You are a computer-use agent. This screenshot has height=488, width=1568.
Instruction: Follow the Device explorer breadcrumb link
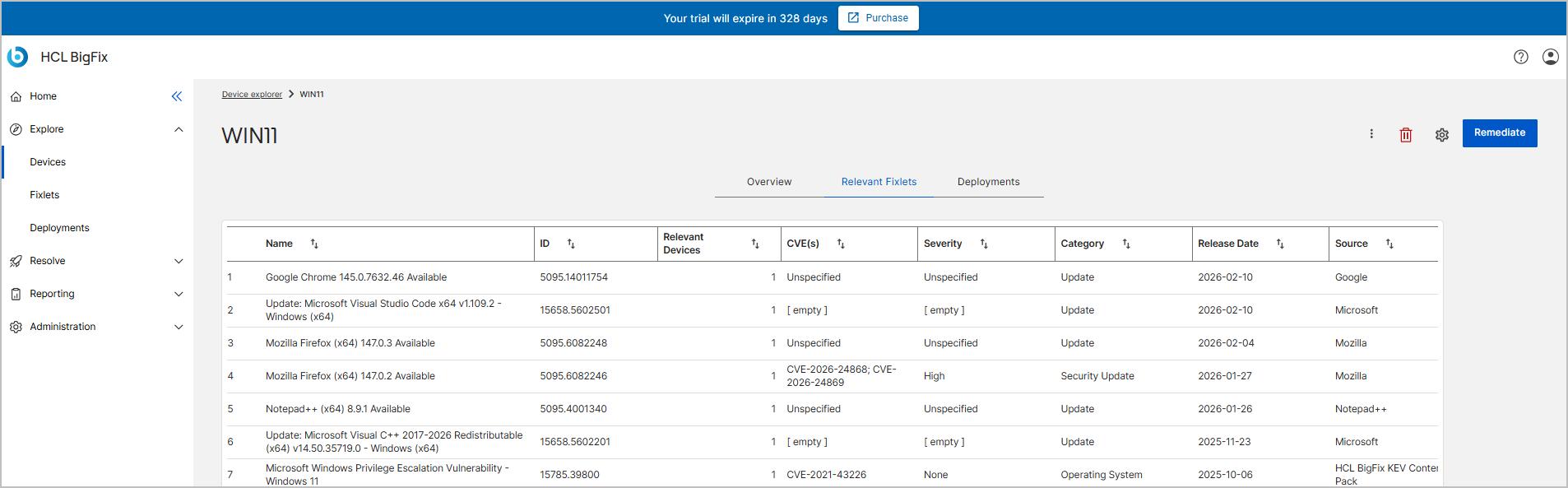tap(252, 95)
